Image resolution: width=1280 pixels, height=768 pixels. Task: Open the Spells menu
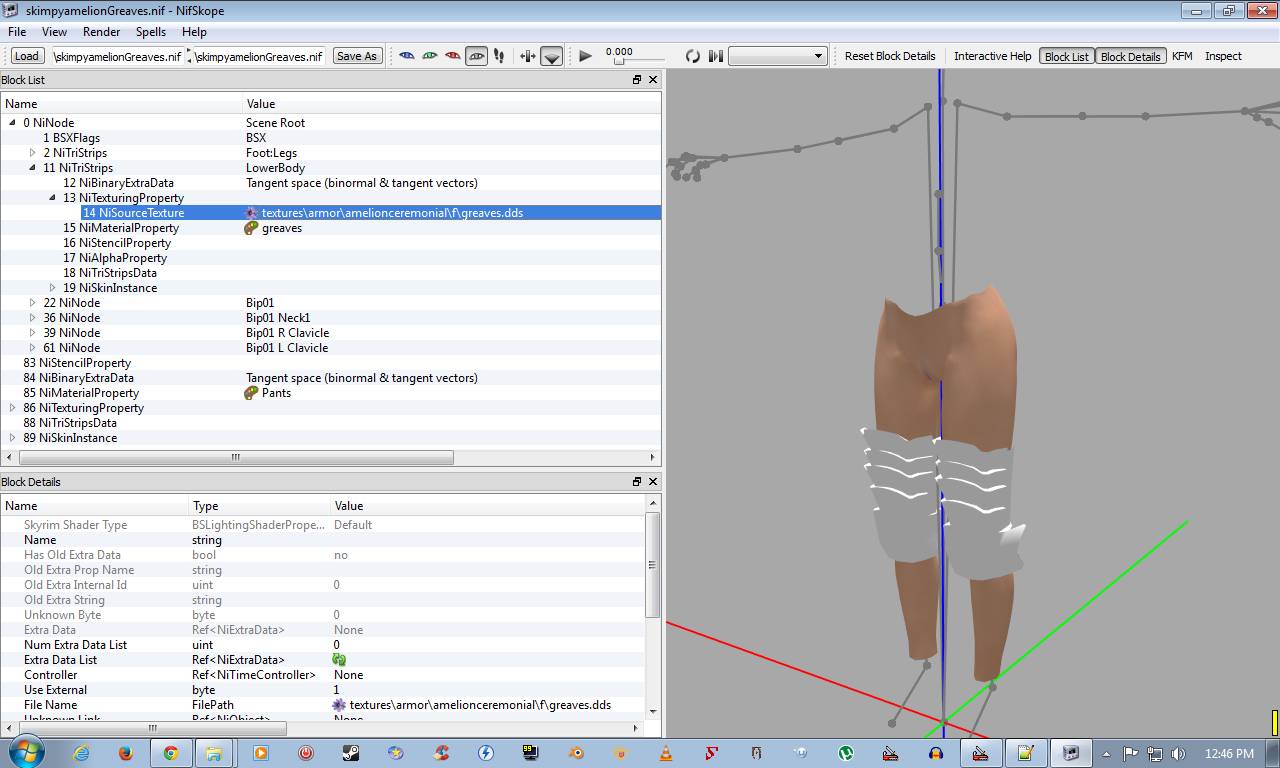coord(151,32)
